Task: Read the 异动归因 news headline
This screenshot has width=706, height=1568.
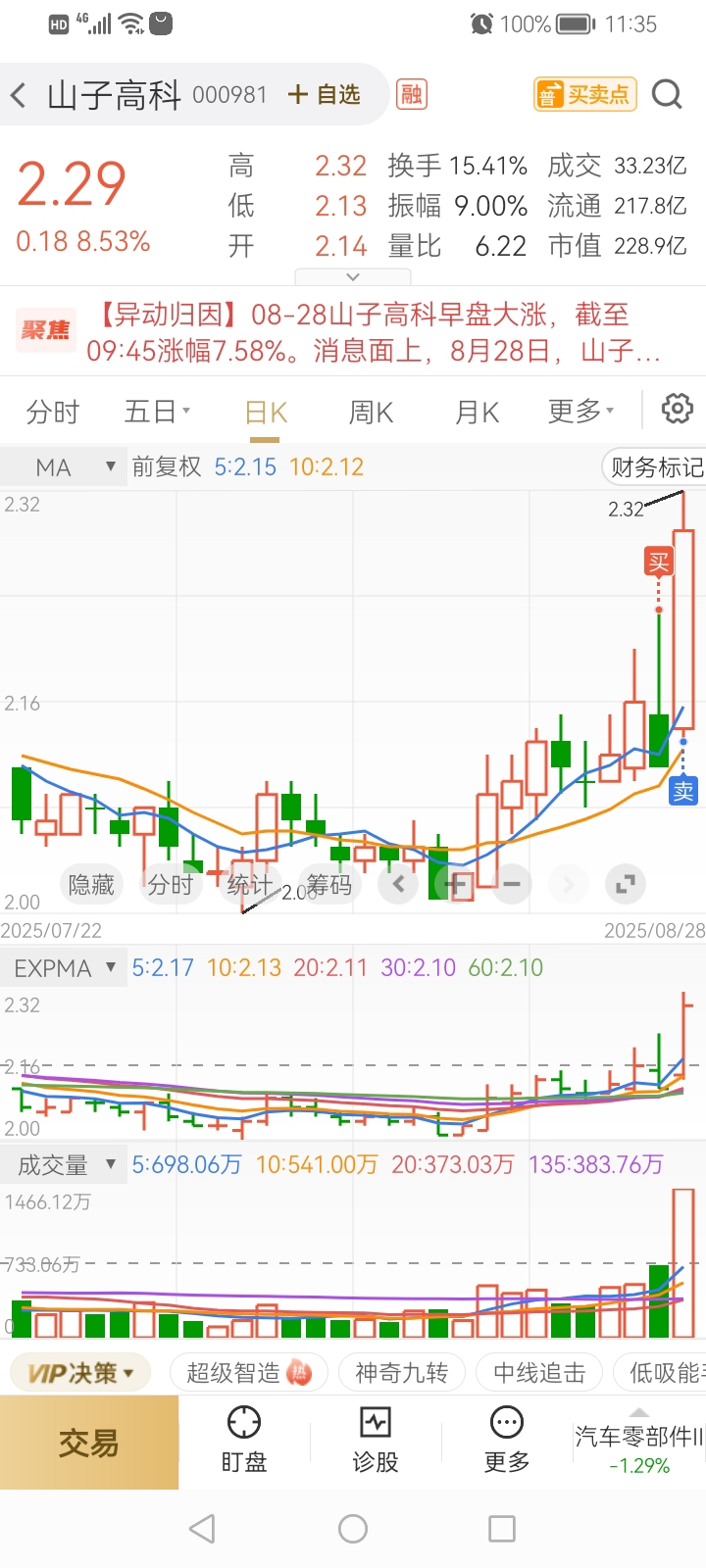Action: click(x=373, y=332)
